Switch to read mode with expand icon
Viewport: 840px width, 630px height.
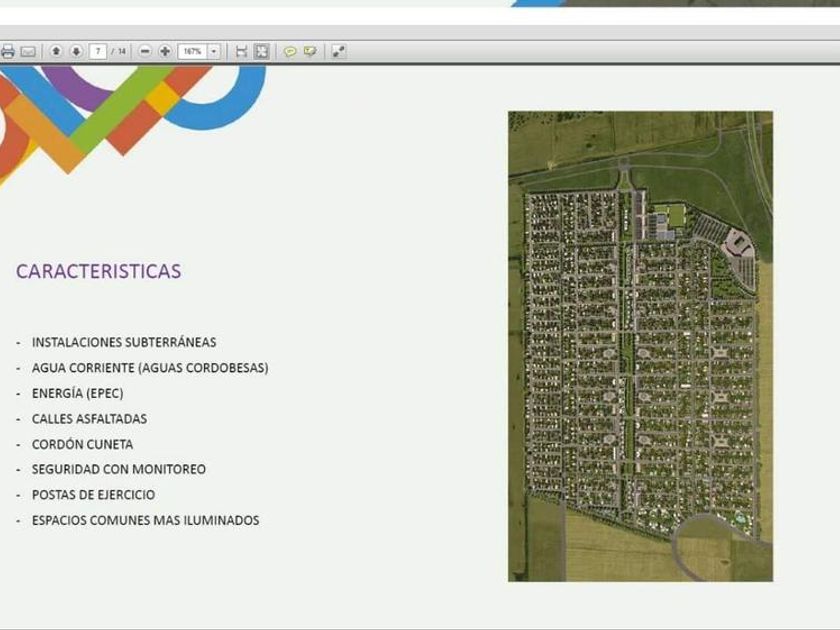[339, 51]
